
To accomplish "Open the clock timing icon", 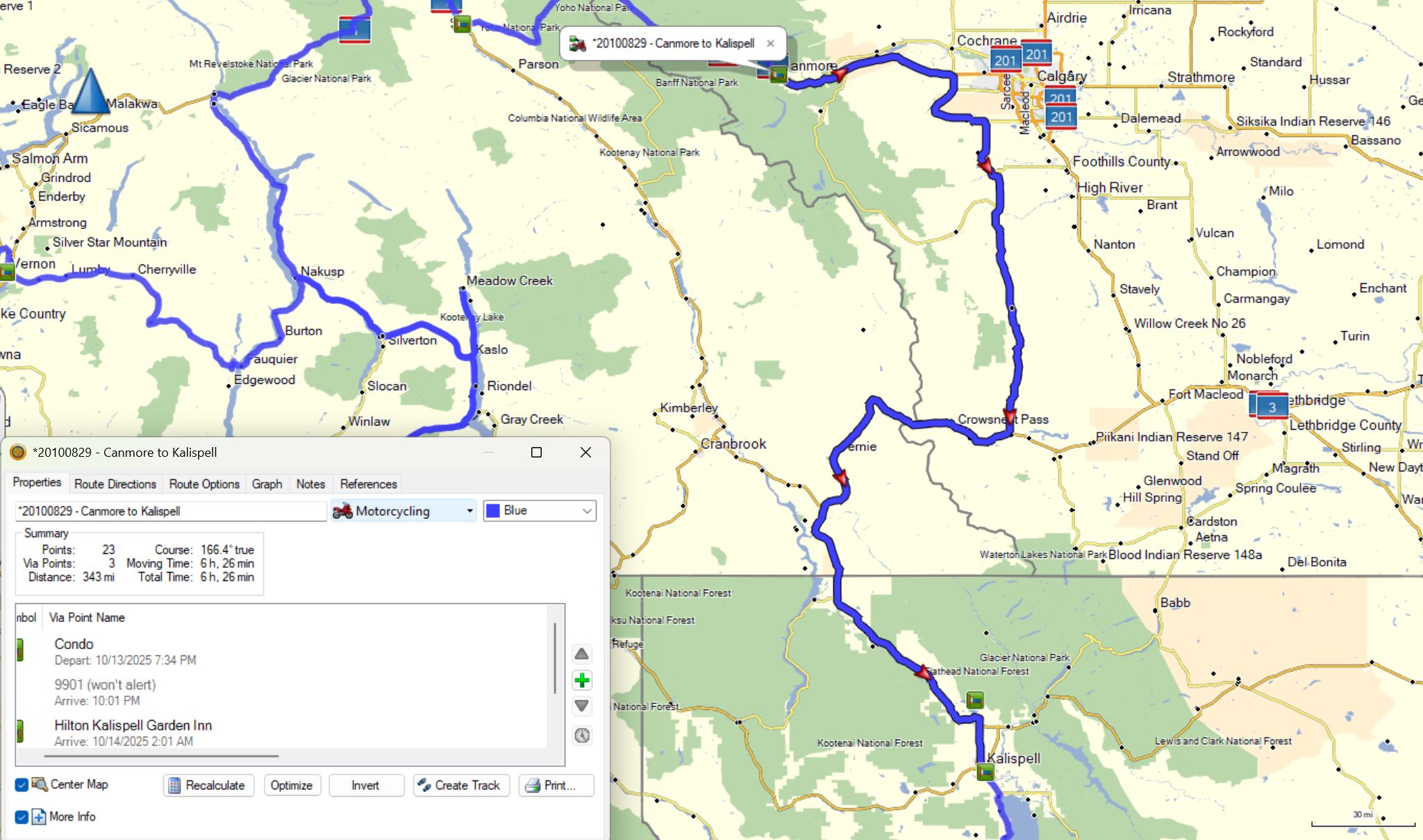I will (582, 735).
